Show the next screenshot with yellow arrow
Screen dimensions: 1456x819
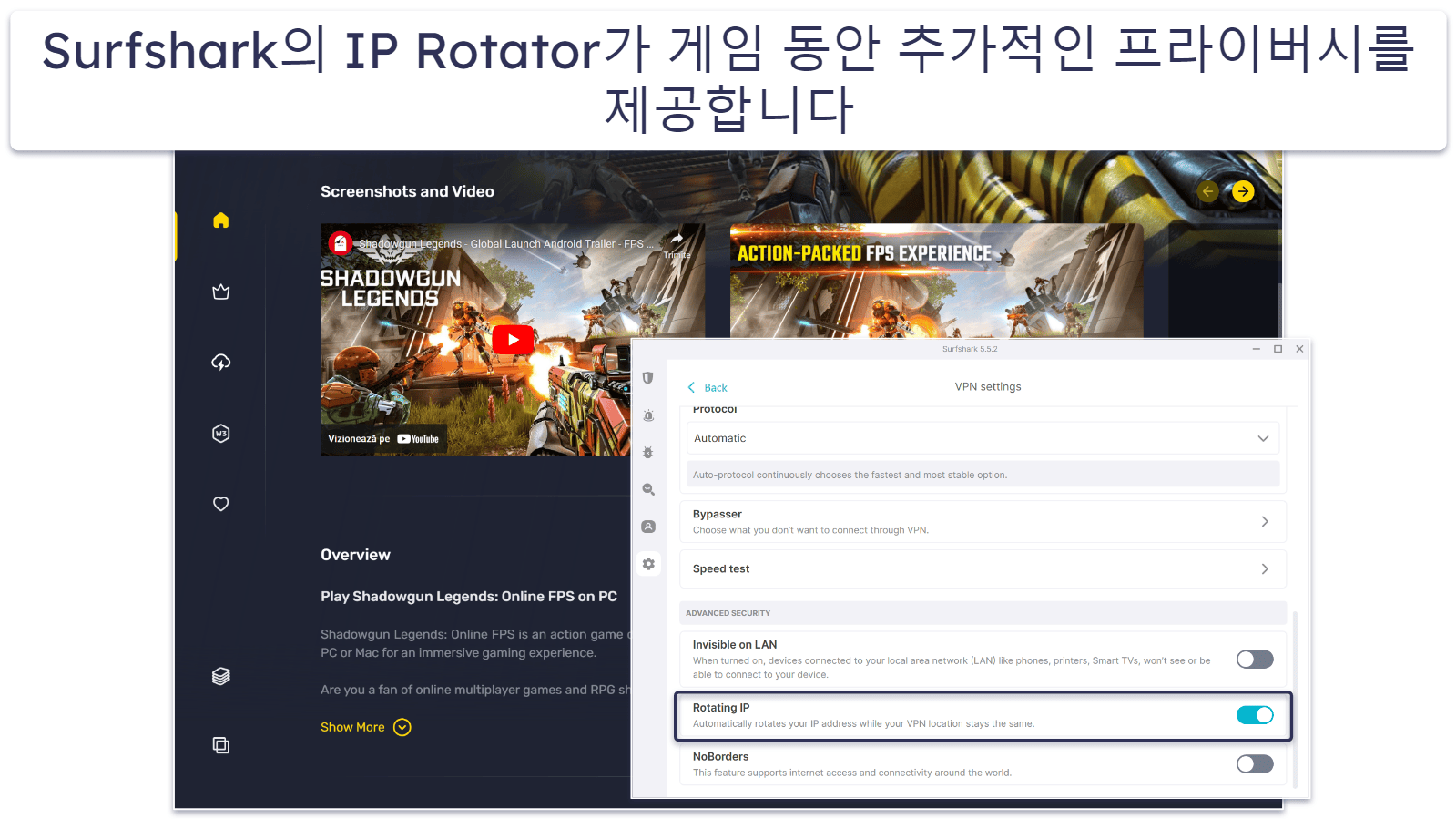[1243, 191]
